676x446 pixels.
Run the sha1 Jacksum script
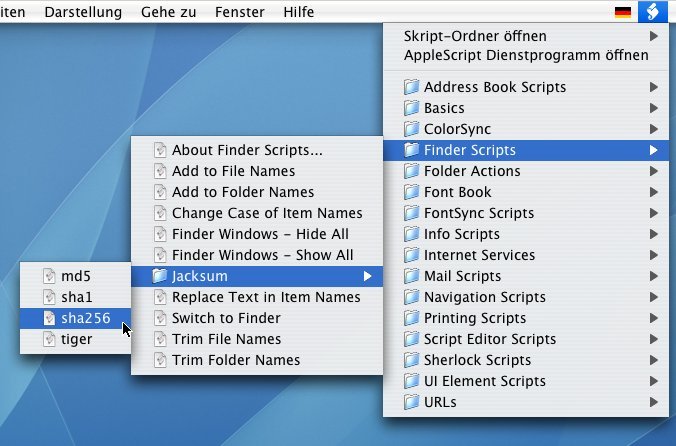[75, 297]
